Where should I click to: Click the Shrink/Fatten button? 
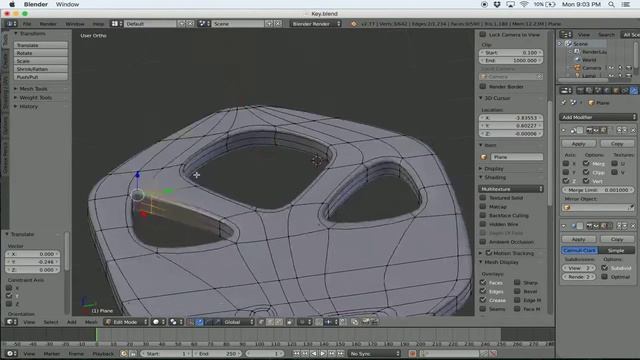point(41,69)
